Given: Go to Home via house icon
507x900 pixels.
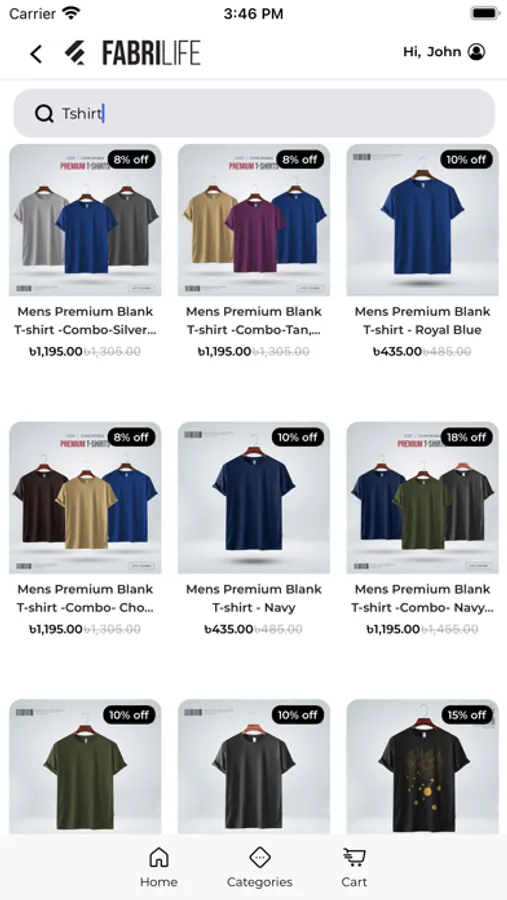Looking at the screenshot, I should tap(159, 867).
